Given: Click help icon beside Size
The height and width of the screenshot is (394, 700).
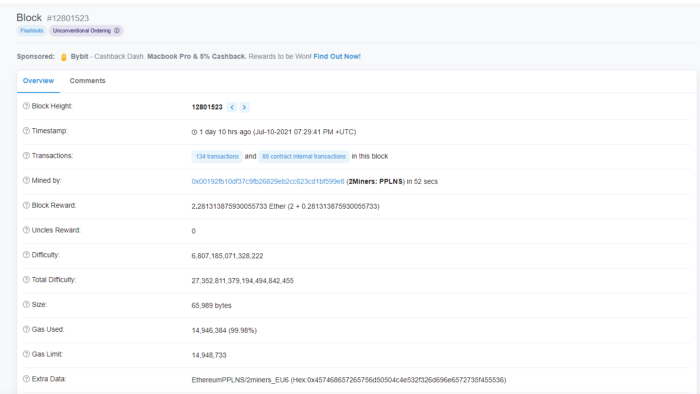Looking at the screenshot, I should click(x=26, y=304).
